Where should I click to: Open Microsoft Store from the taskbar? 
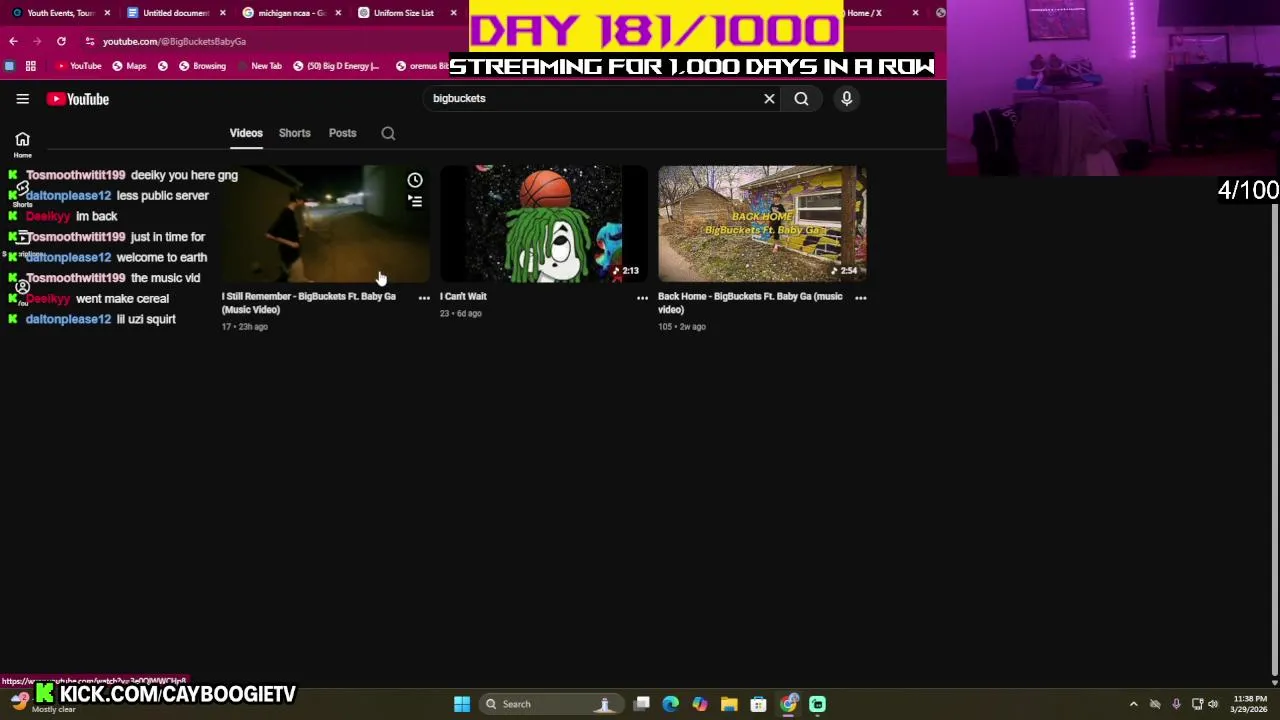(x=758, y=704)
